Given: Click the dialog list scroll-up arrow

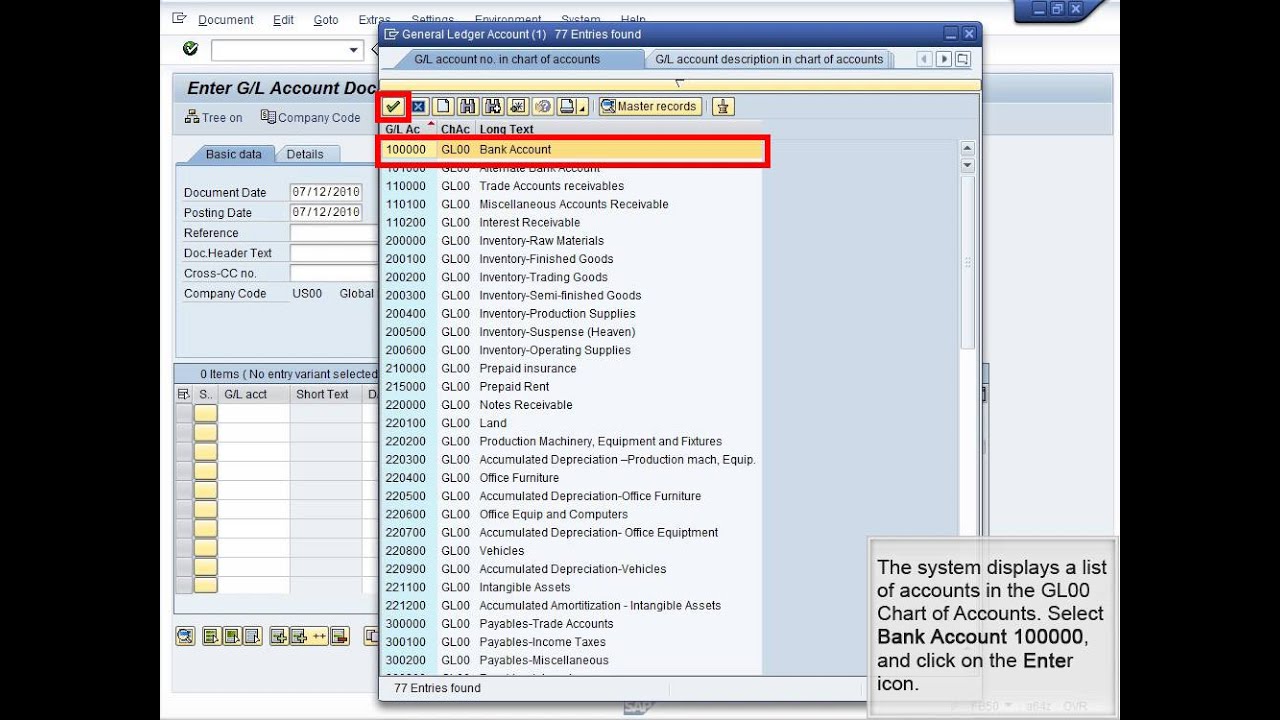Looking at the screenshot, I should point(967,148).
